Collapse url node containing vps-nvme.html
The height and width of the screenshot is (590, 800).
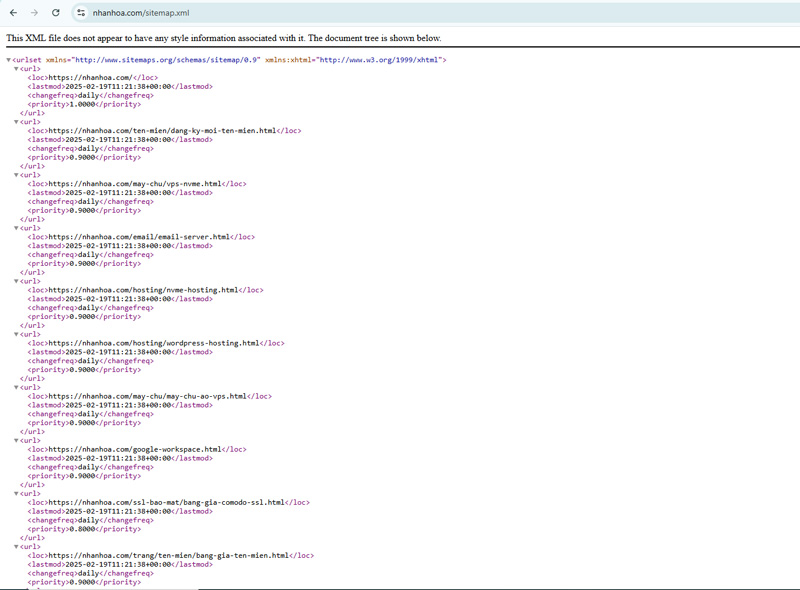click(x=17, y=175)
